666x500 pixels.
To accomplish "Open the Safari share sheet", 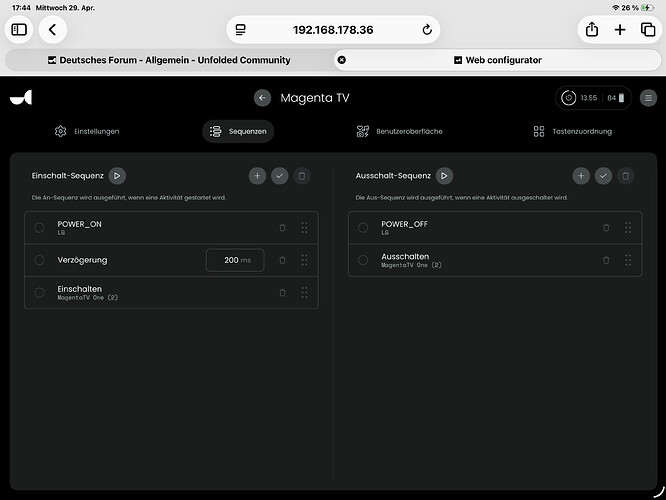I will tap(592, 30).
